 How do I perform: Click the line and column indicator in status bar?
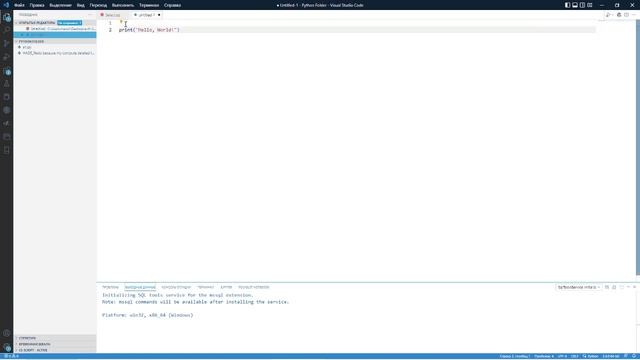point(515,356)
